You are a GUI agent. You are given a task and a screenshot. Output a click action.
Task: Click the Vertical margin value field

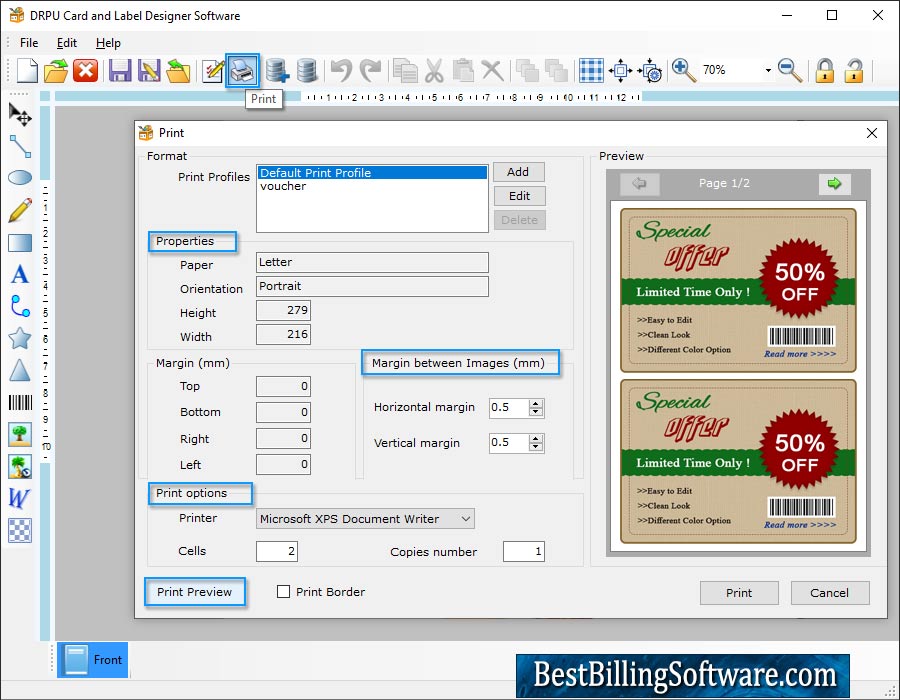tap(509, 443)
